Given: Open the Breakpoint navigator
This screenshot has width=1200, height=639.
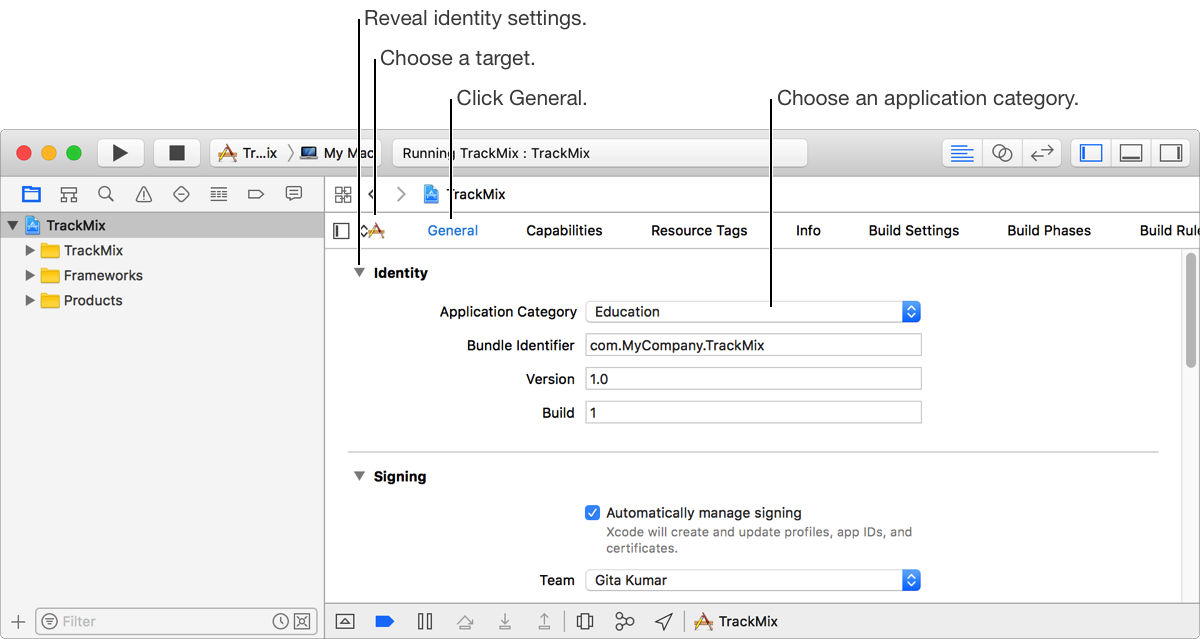Looking at the screenshot, I should point(256,194).
